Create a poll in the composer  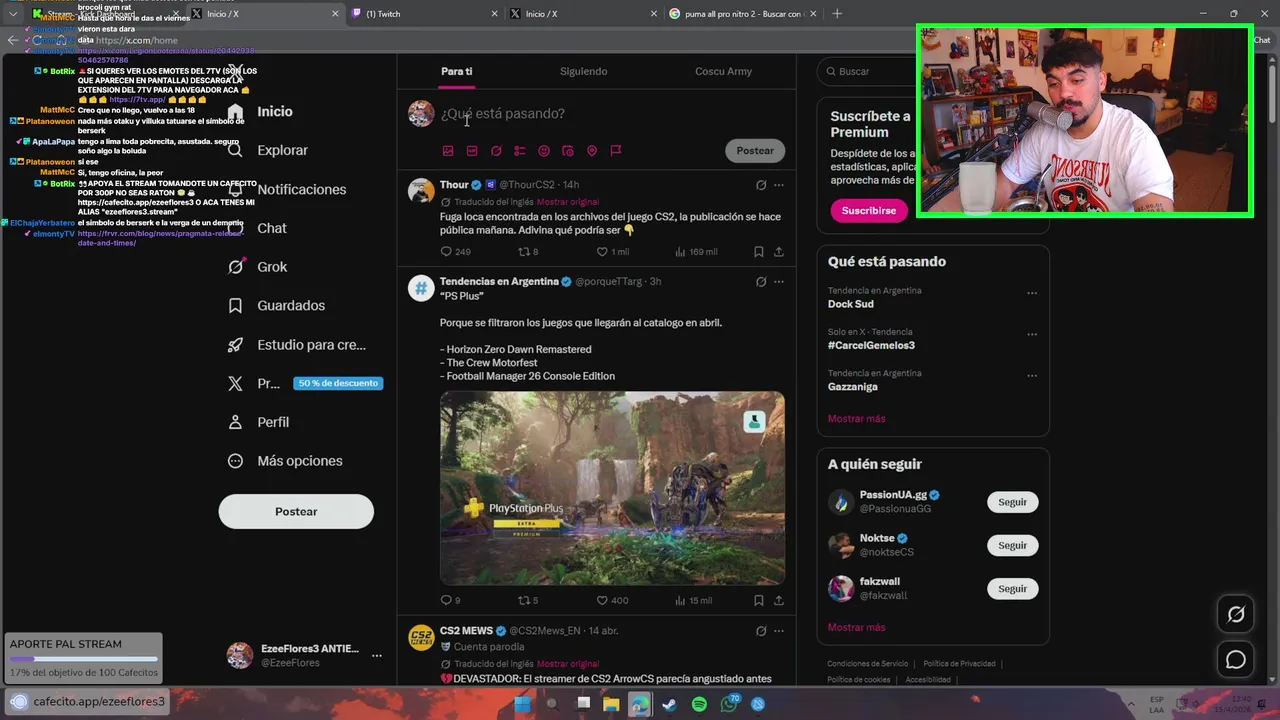520,151
